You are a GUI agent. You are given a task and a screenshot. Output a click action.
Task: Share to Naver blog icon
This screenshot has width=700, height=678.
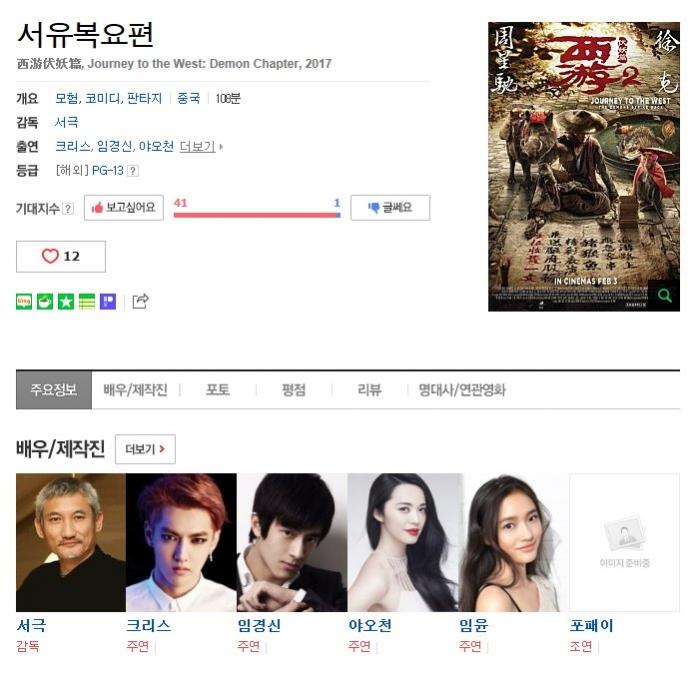click(x=24, y=302)
